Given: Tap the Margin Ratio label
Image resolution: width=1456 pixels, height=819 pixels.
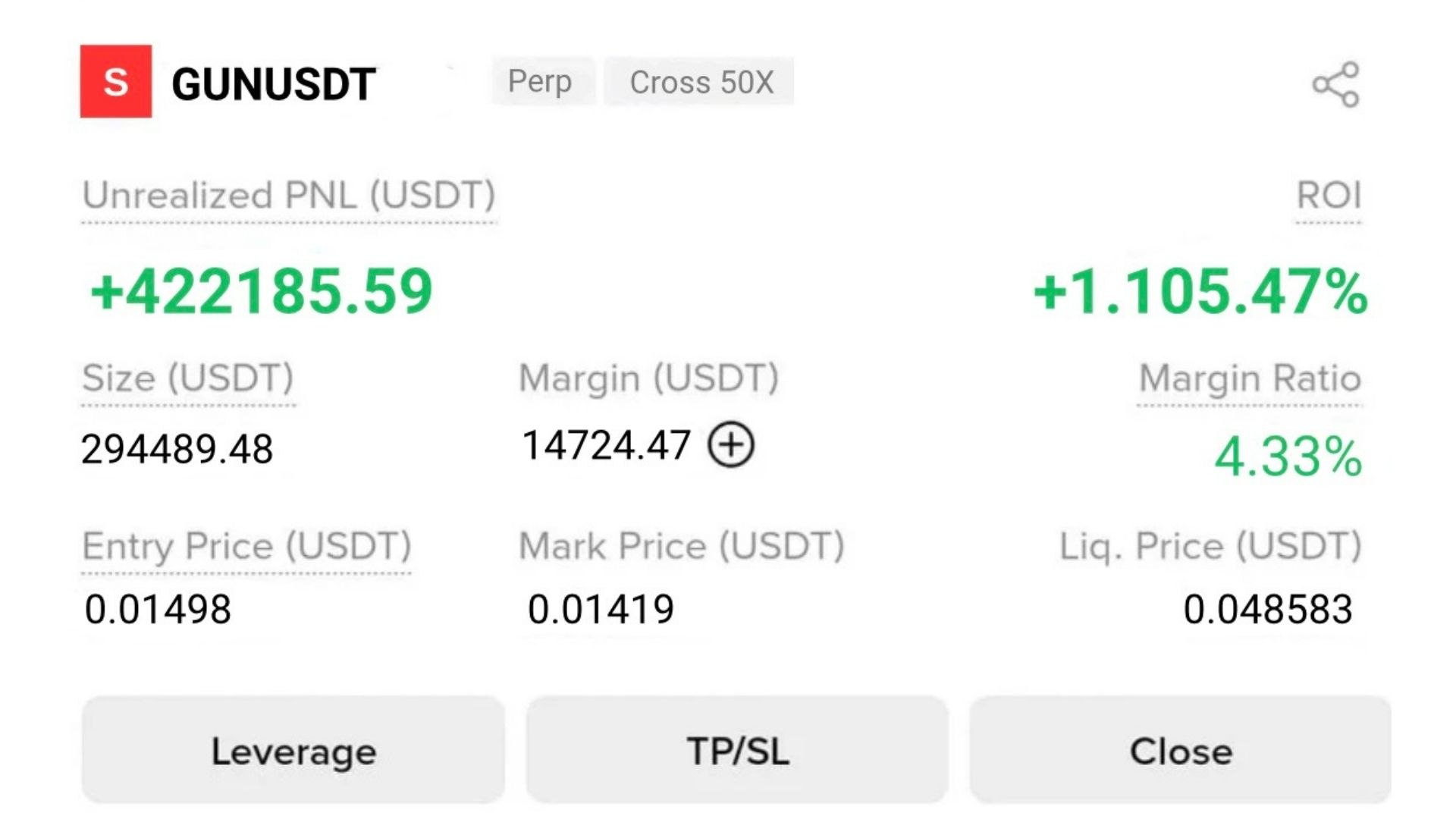Looking at the screenshot, I should point(1250,378).
